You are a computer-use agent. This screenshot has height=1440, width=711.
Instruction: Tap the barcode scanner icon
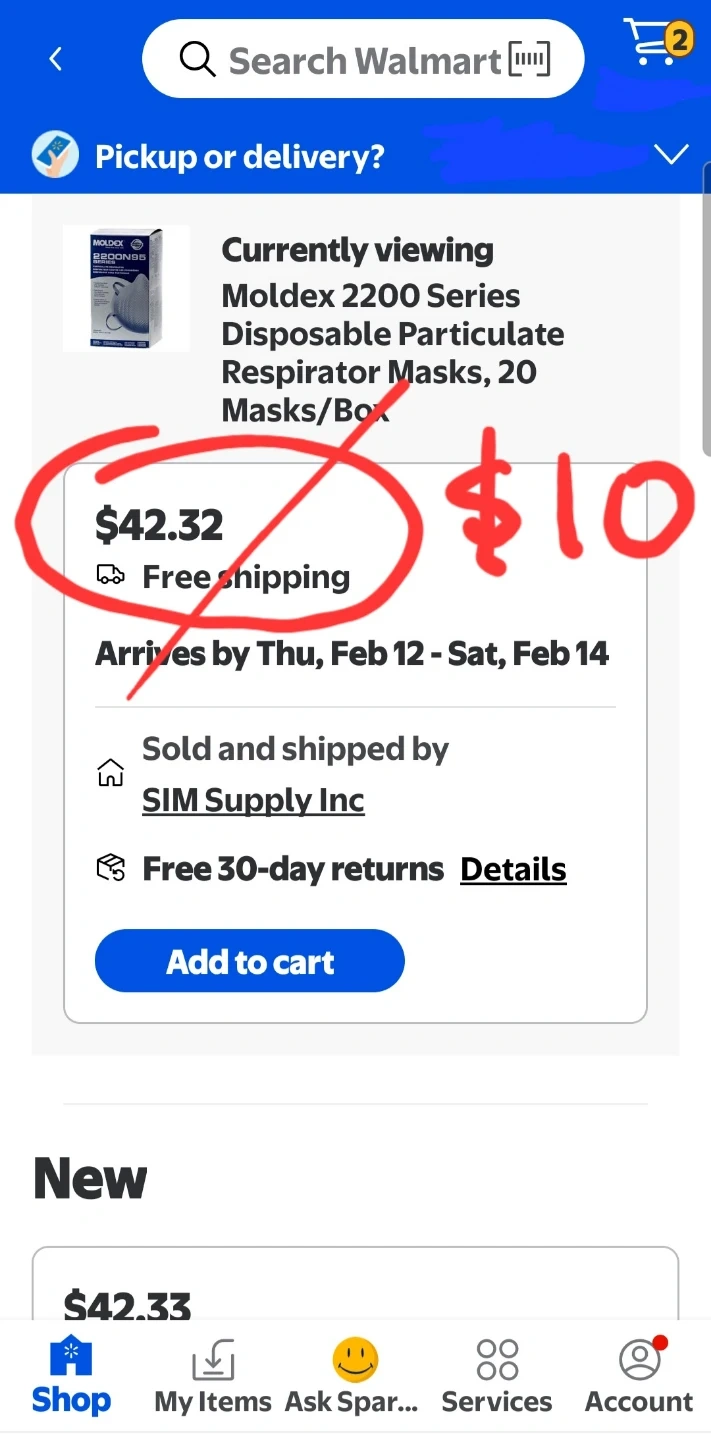[529, 60]
